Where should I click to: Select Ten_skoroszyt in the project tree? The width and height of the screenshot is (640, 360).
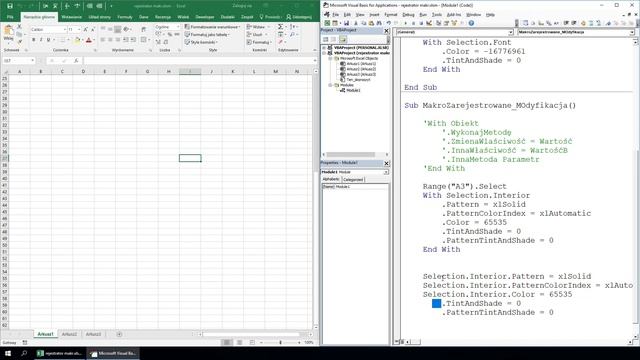[358, 80]
